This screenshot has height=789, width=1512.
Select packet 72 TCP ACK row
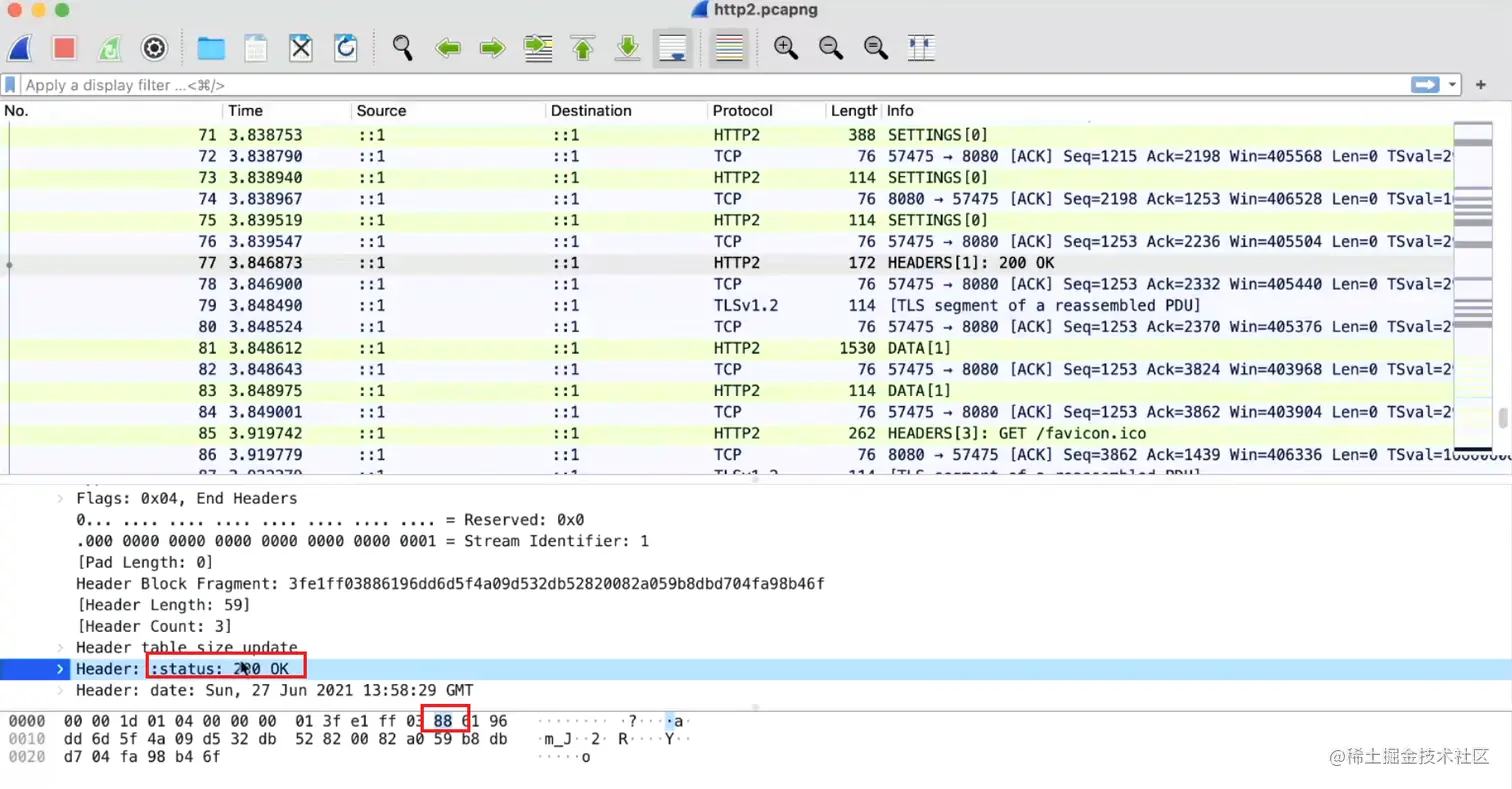tap(725, 156)
